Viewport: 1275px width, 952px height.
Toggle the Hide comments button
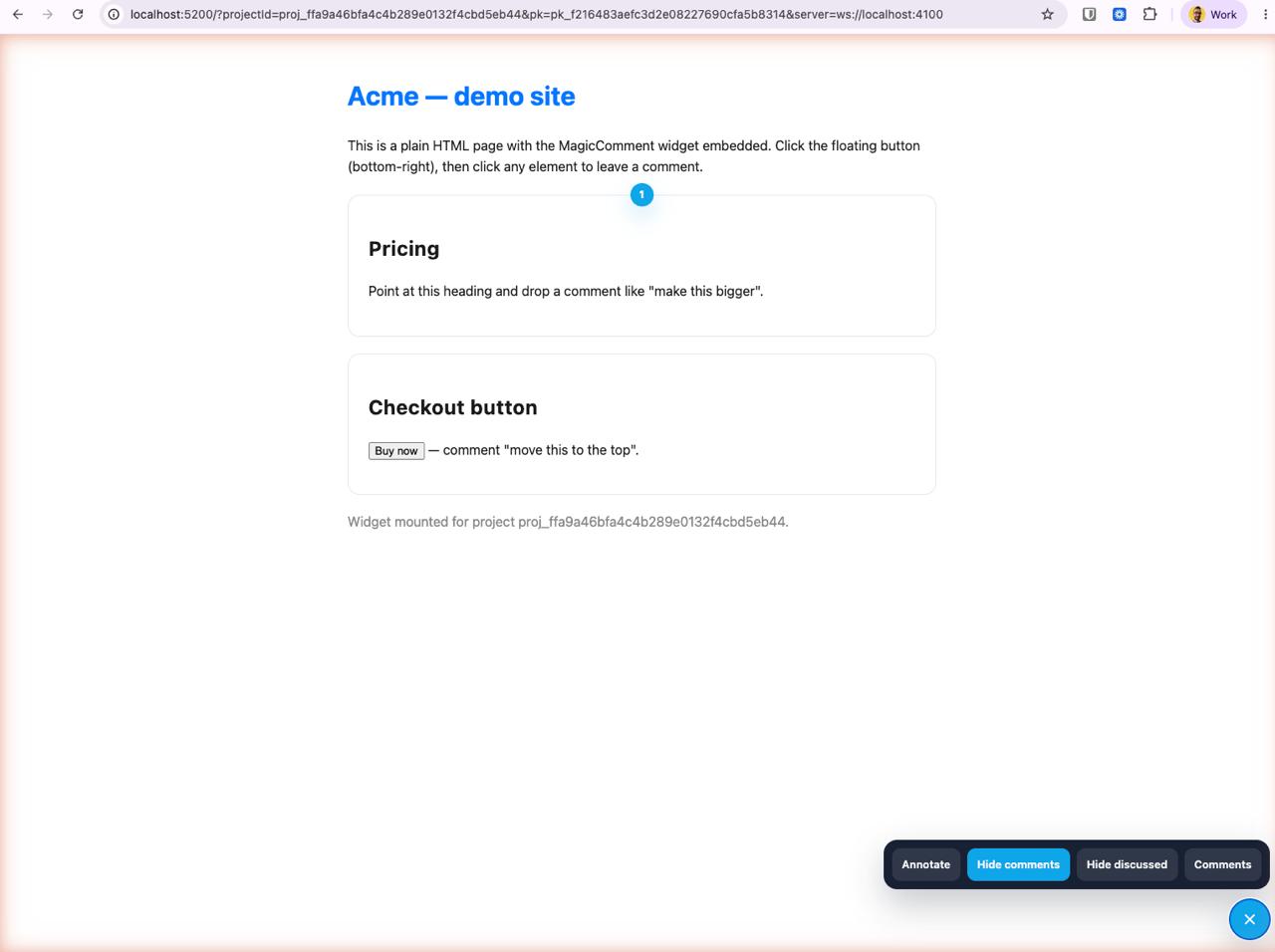(x=1018, y=864)
